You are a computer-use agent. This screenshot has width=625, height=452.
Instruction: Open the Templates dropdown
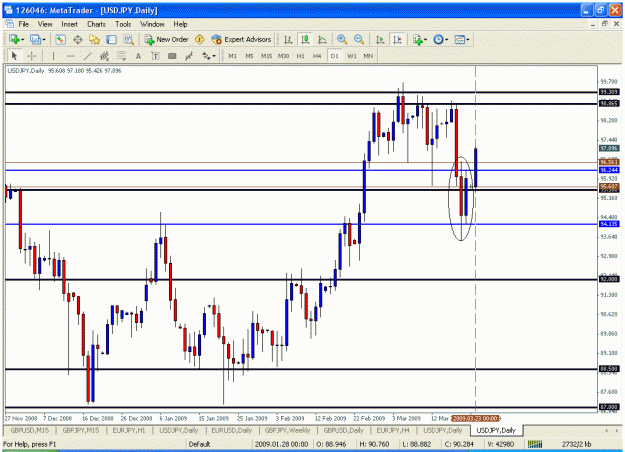tap(462, 39)
